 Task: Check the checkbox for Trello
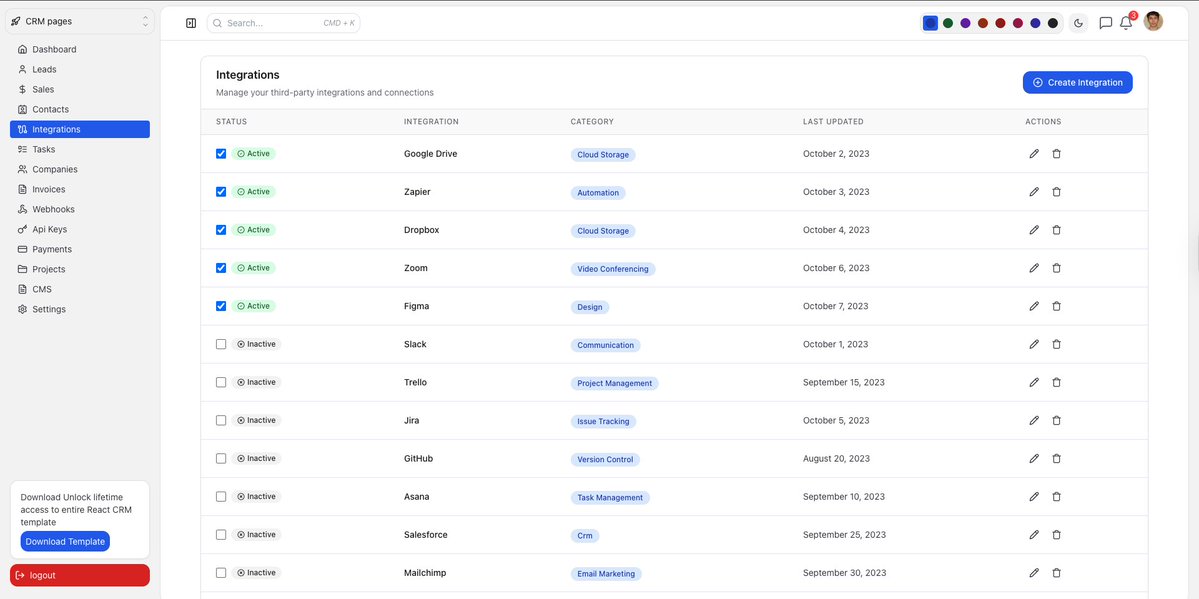221,381
